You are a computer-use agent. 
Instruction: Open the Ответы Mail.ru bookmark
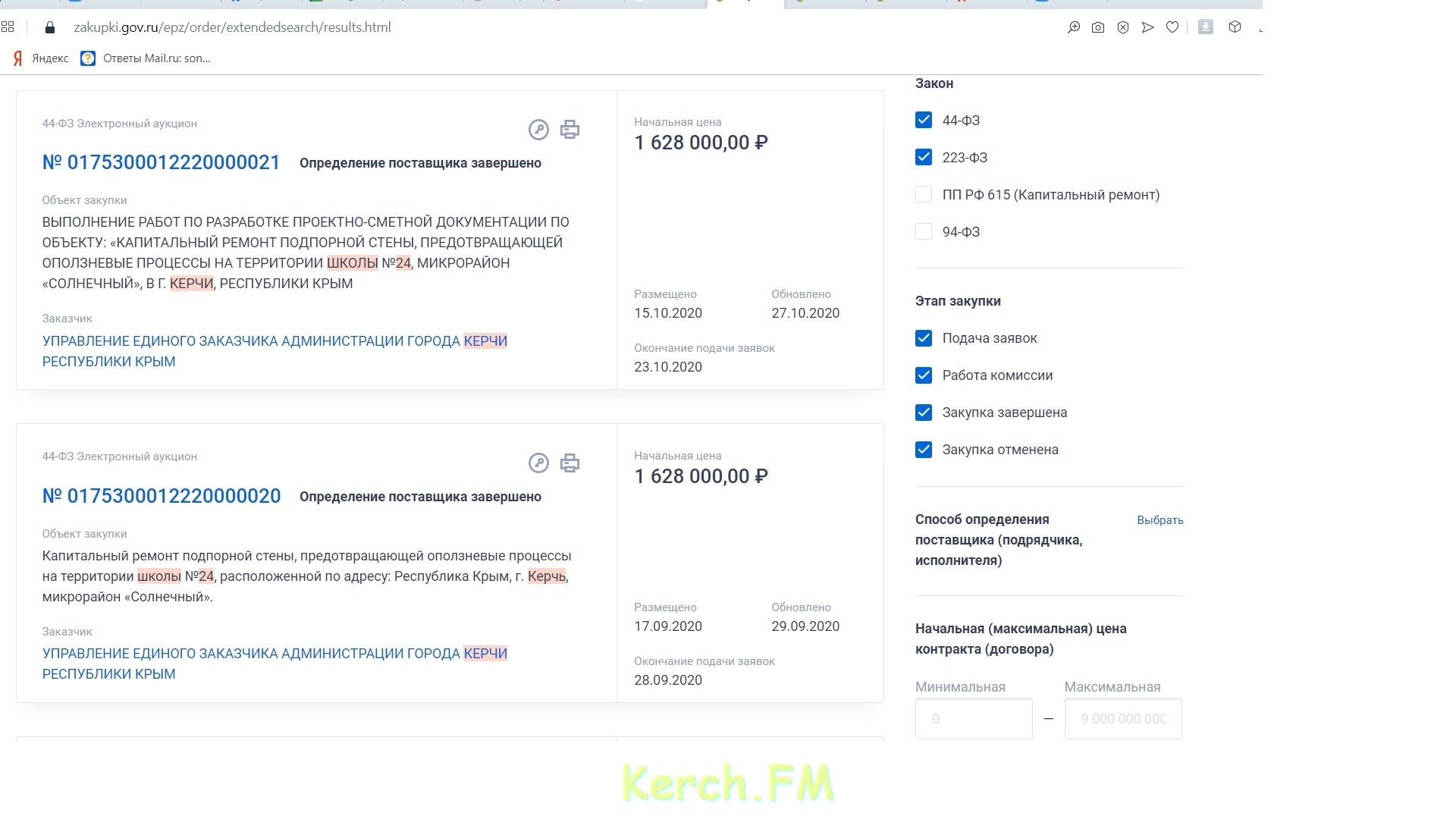[x=146, y=58]
